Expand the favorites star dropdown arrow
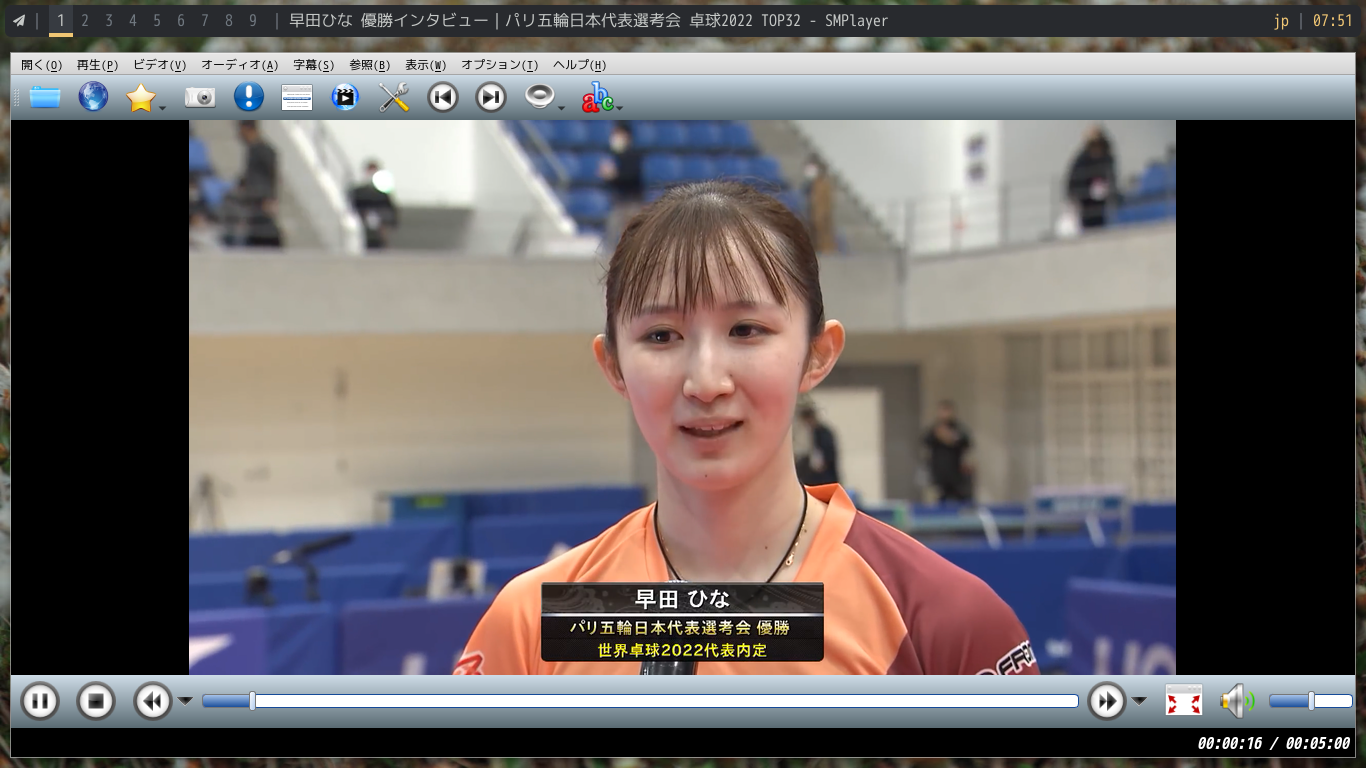 (x=163, y=107)
